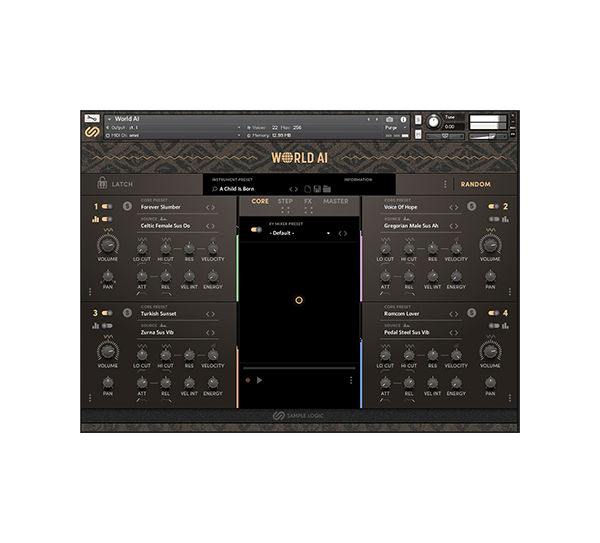Show instrument info via the circled i icon

coord(403,119)
